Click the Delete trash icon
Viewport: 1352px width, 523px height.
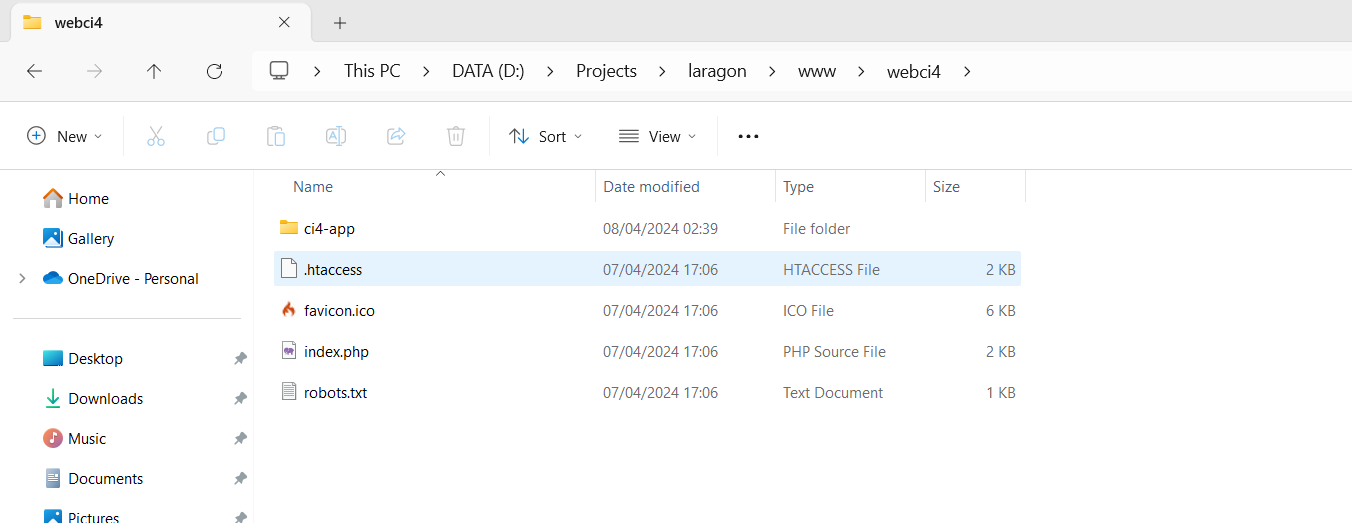click(x=456, y=136)
